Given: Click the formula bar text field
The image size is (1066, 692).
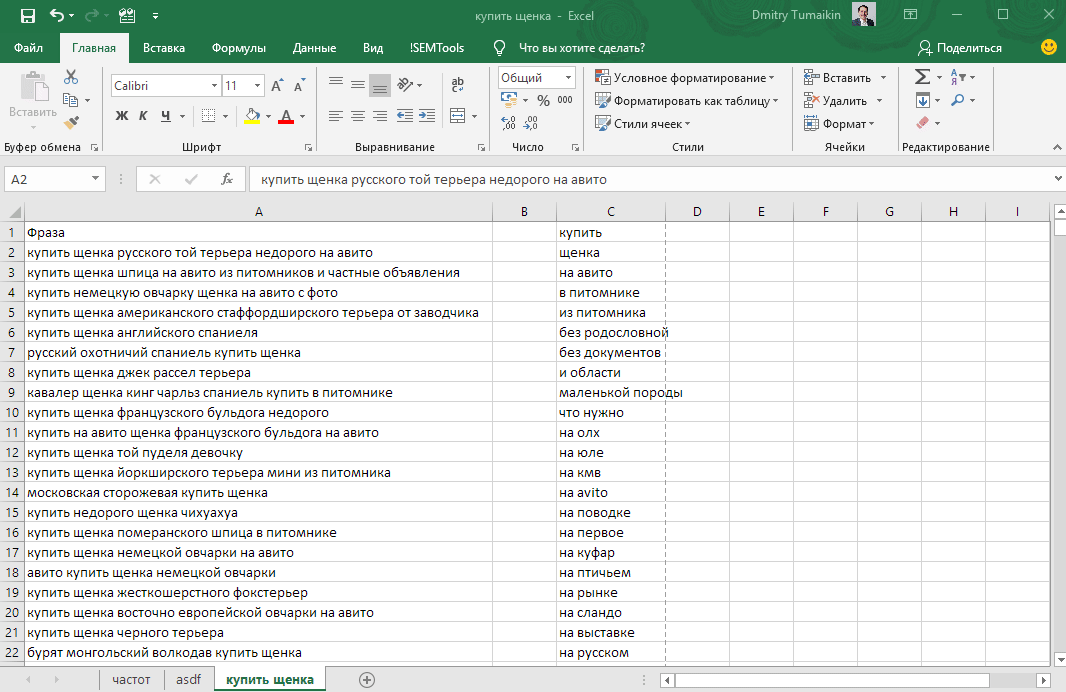Looking at the screenshot, I should [649, 179].
